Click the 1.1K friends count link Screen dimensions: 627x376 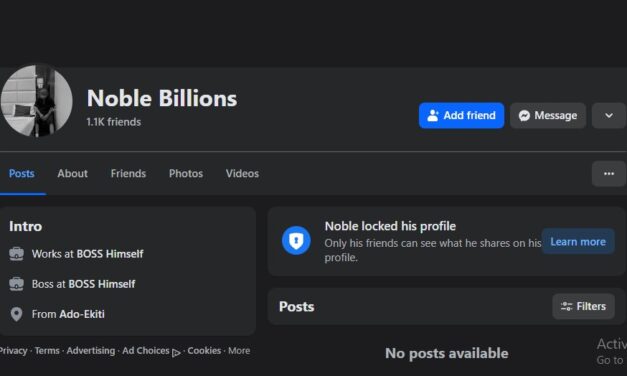pyautogui.click(x=114, y=122)
